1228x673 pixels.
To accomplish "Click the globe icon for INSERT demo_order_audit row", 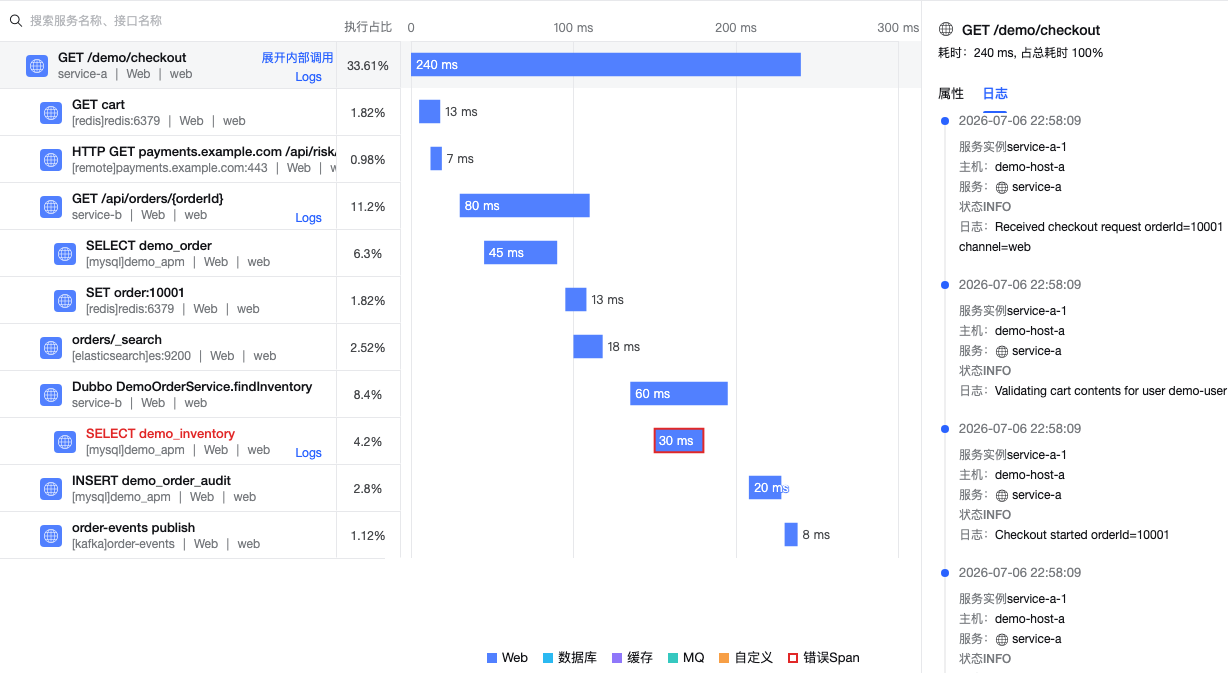I will coord(51,489).
